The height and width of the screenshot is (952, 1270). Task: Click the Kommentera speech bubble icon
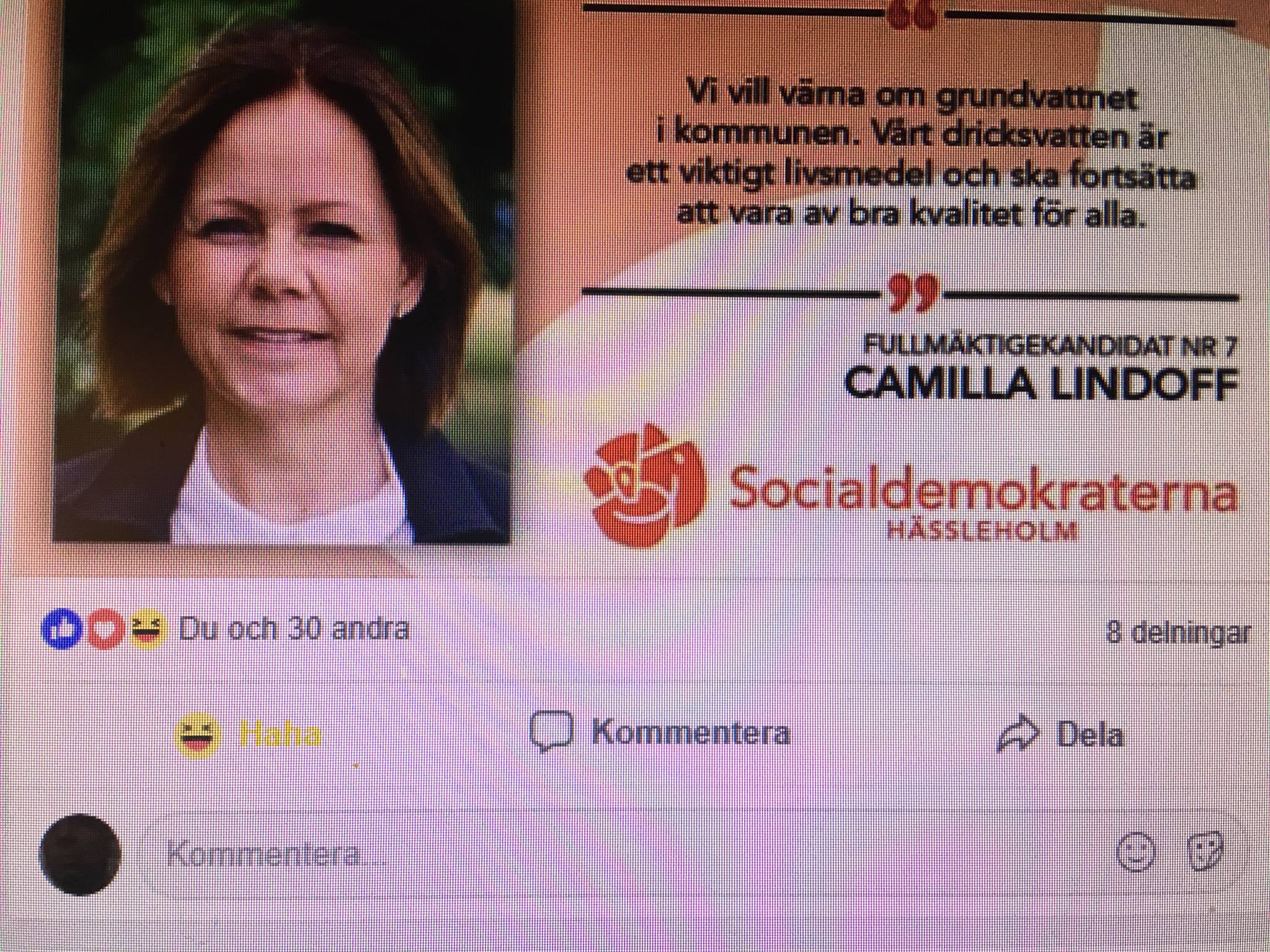click(551, 732)
